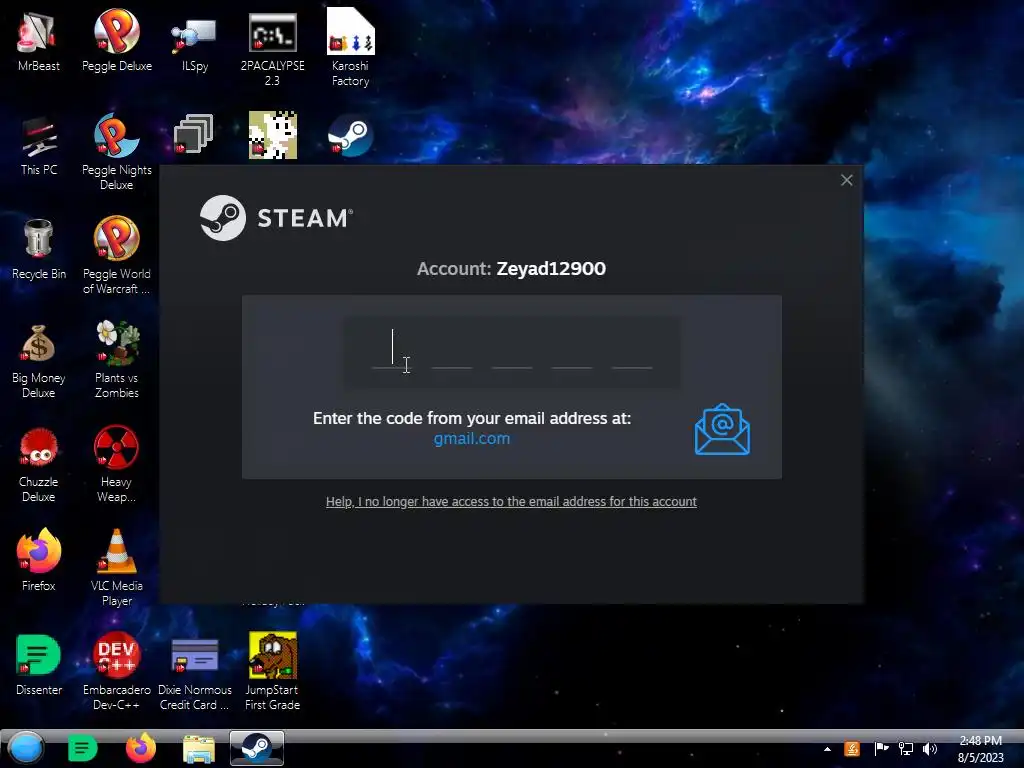Open the no longer have access help link
This screenshot has height=768, width=1024.
pos(511,502)
